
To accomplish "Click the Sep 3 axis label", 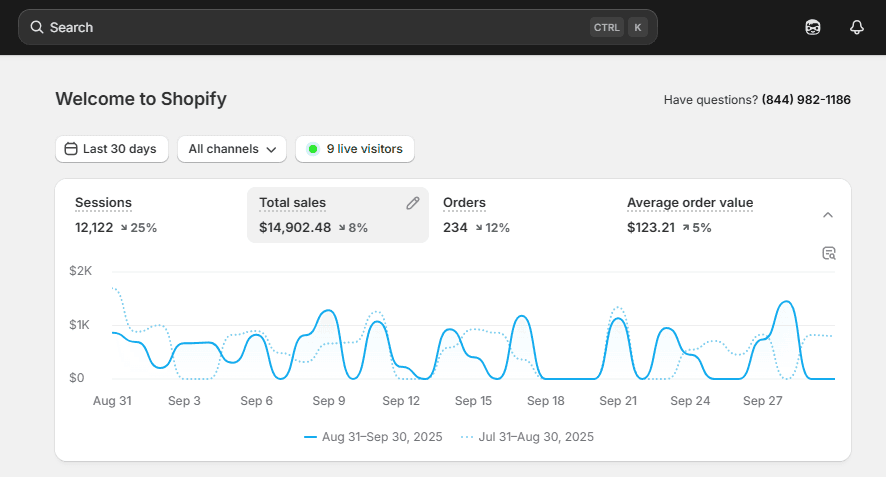I will [x=184, y=401].
